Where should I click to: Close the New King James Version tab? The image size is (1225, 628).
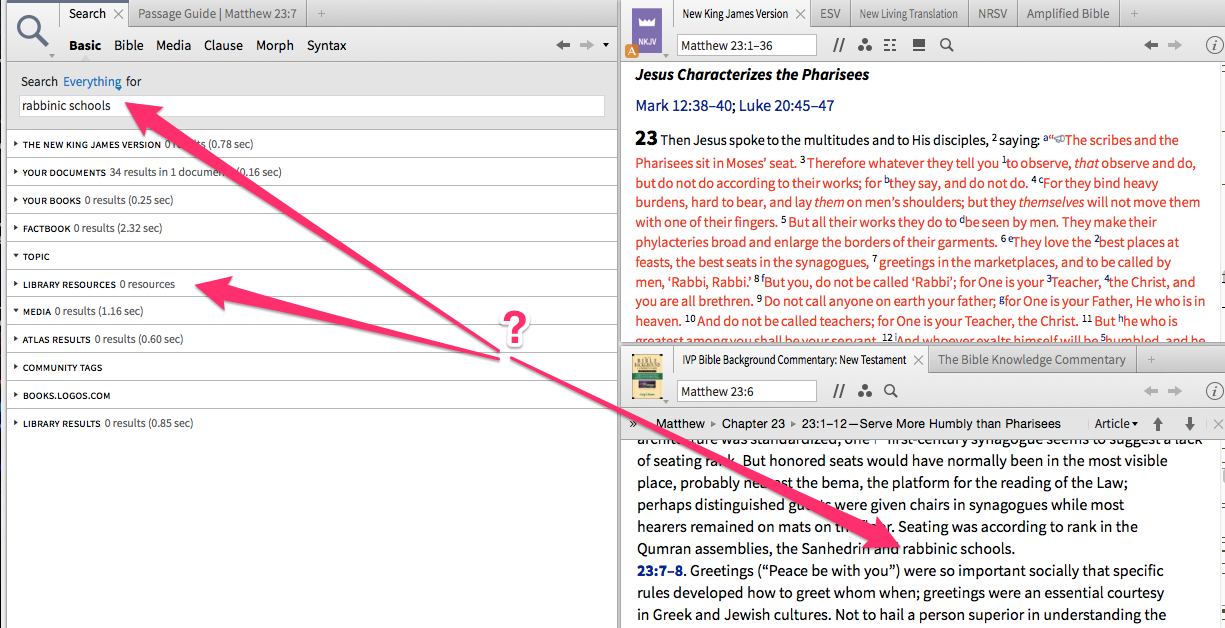[799, 14]
